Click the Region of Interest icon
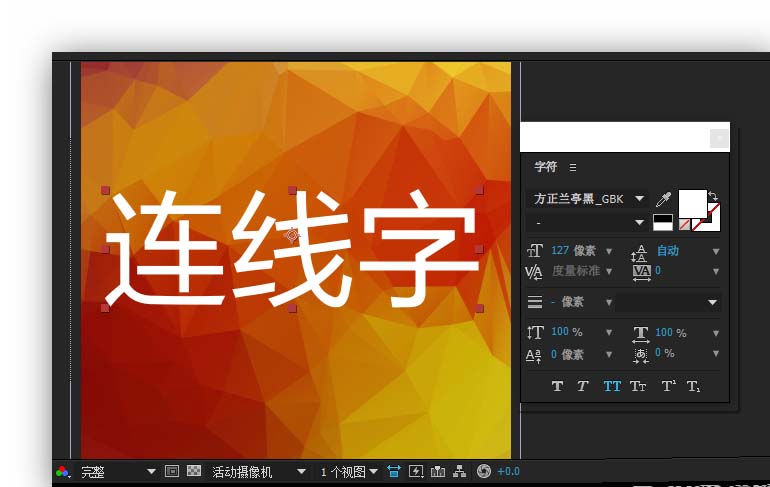 172,471
